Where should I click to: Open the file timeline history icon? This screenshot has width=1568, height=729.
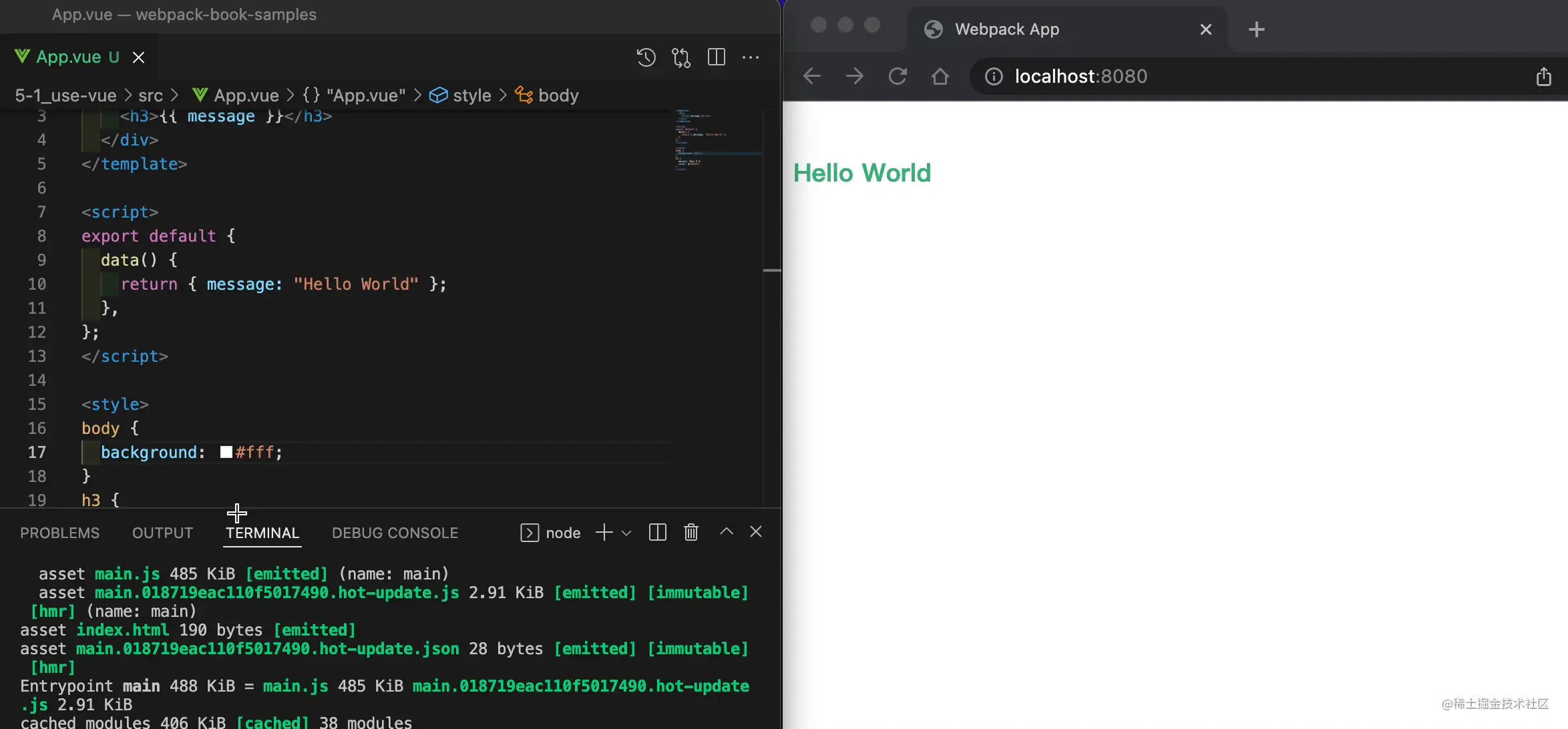click(646, 57)
